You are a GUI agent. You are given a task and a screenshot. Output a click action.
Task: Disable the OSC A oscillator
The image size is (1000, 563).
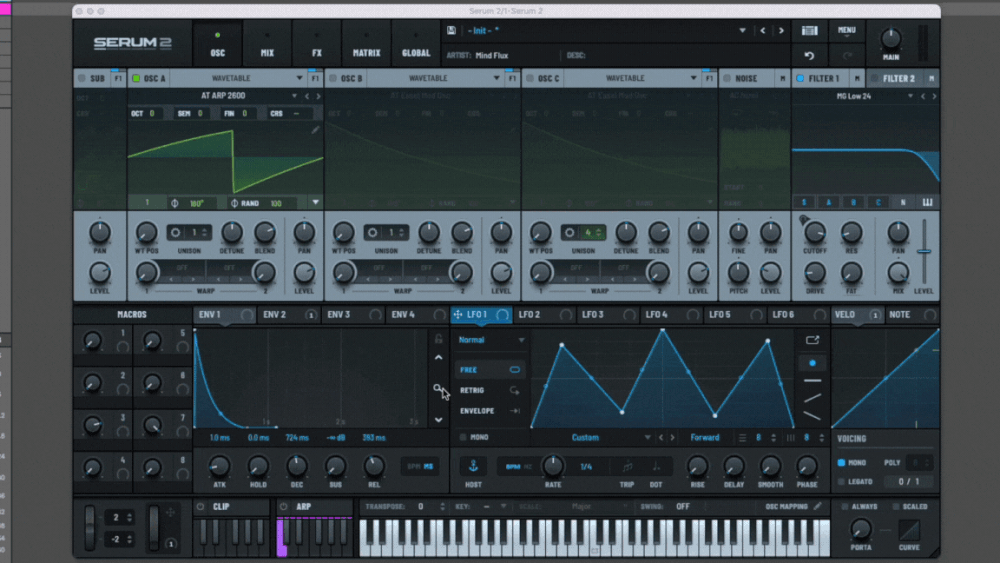(136, 78)
